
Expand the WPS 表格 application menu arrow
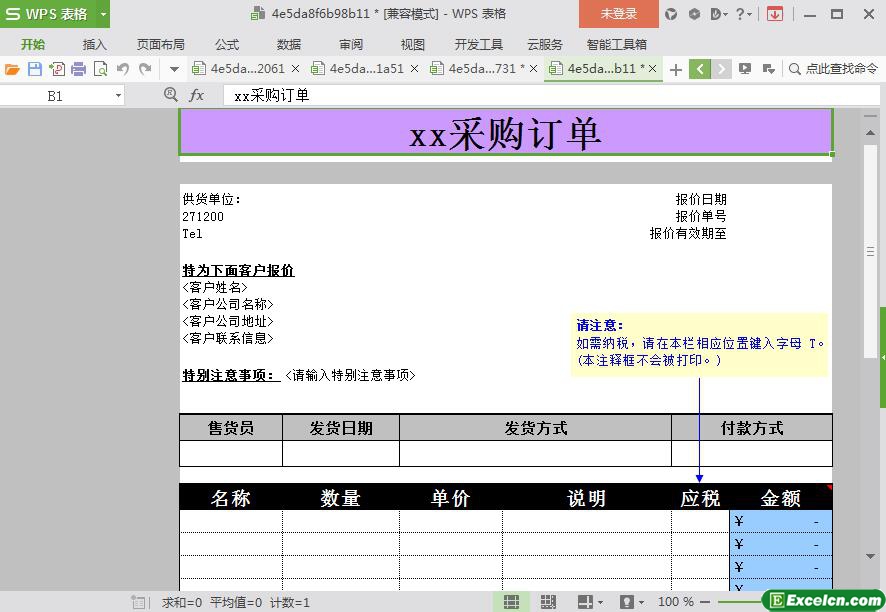pyautogui.click(x=103, y=14)
